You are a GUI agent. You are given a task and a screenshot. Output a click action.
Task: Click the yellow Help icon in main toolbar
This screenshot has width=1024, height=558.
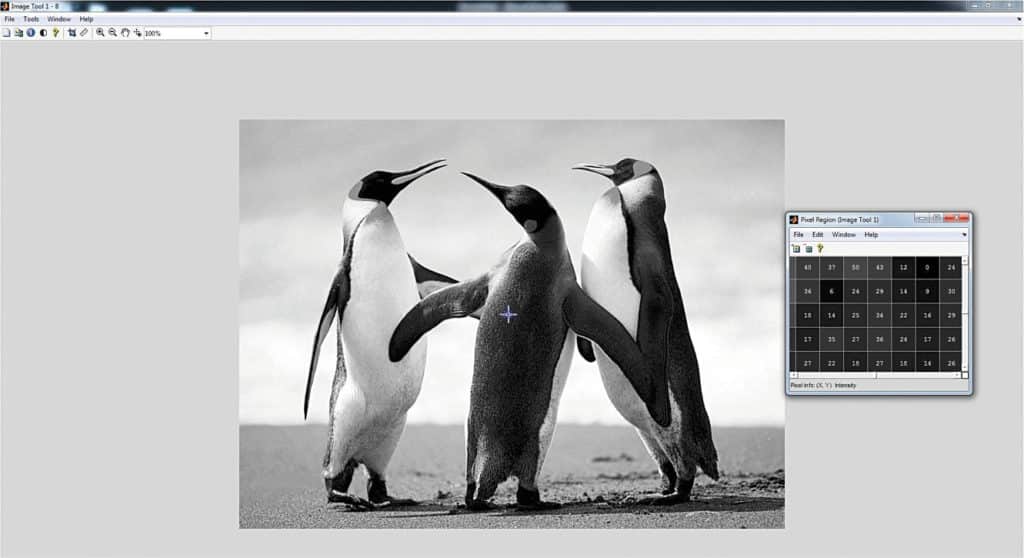[56, 33]
